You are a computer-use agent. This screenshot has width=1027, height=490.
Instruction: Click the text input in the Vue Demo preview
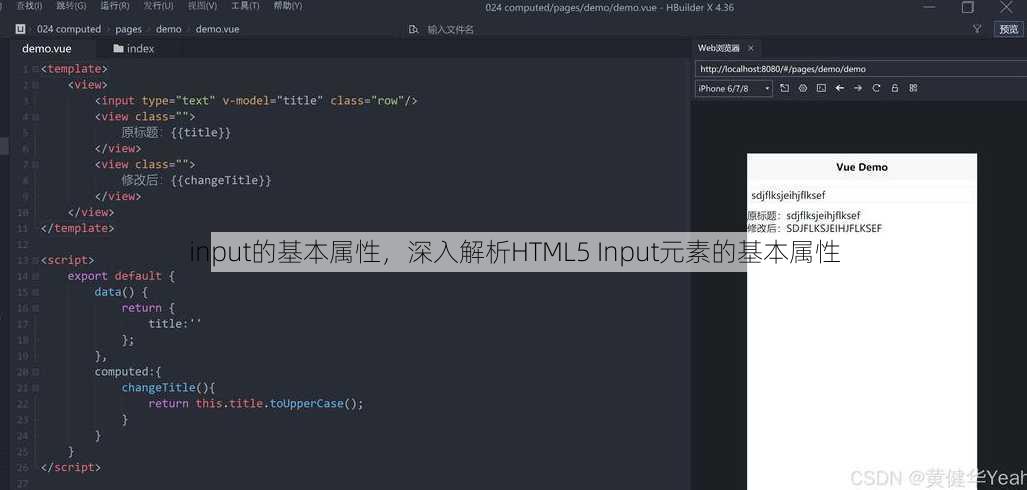(x=862, y=195)
